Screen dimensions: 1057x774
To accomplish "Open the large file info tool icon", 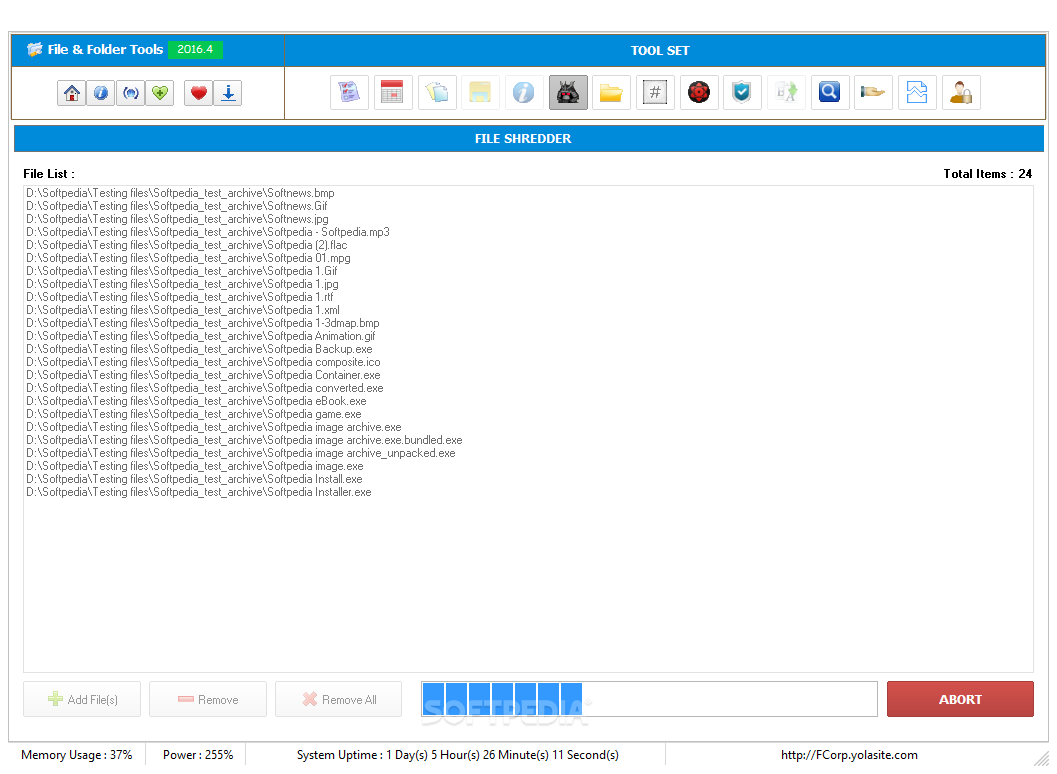I will (x=524, y=92).
